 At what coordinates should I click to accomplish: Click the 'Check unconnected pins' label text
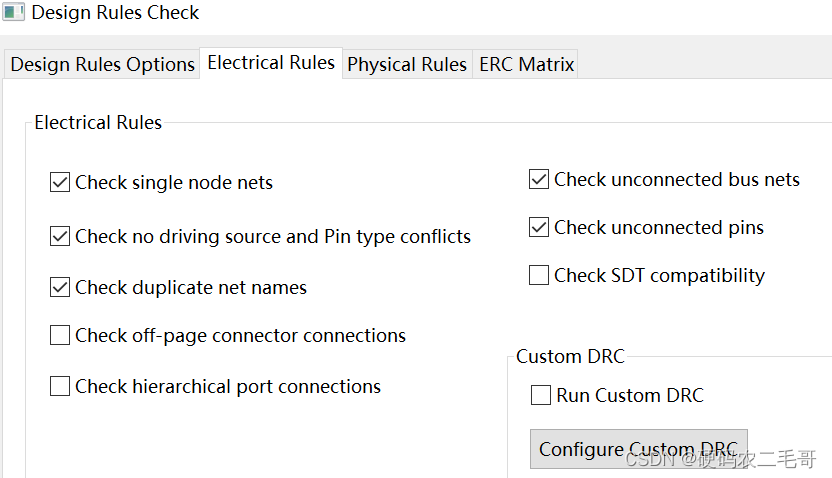click(659, 227)
